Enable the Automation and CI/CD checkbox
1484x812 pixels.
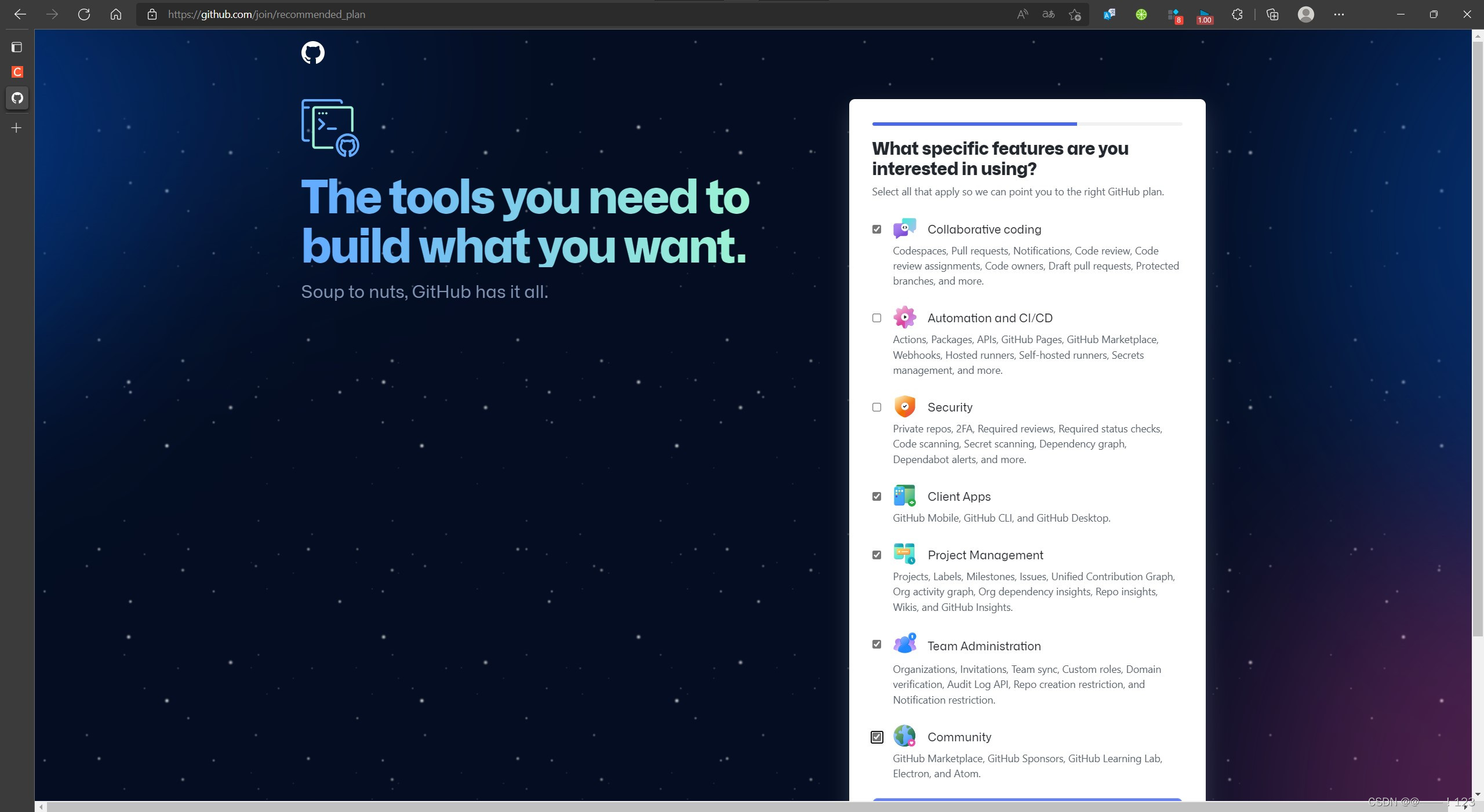[x=876, y=318]
